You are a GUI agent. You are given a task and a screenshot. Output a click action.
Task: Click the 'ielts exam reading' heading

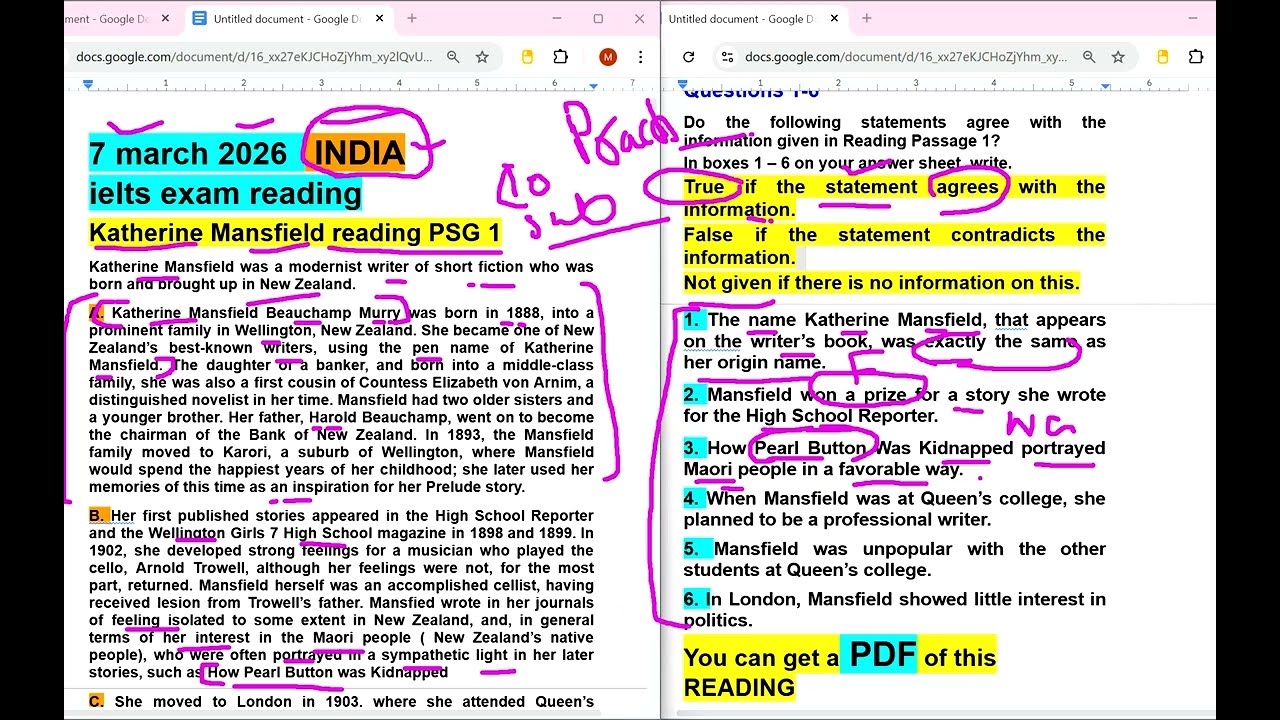pyautogui.click(x=225, y=193)
